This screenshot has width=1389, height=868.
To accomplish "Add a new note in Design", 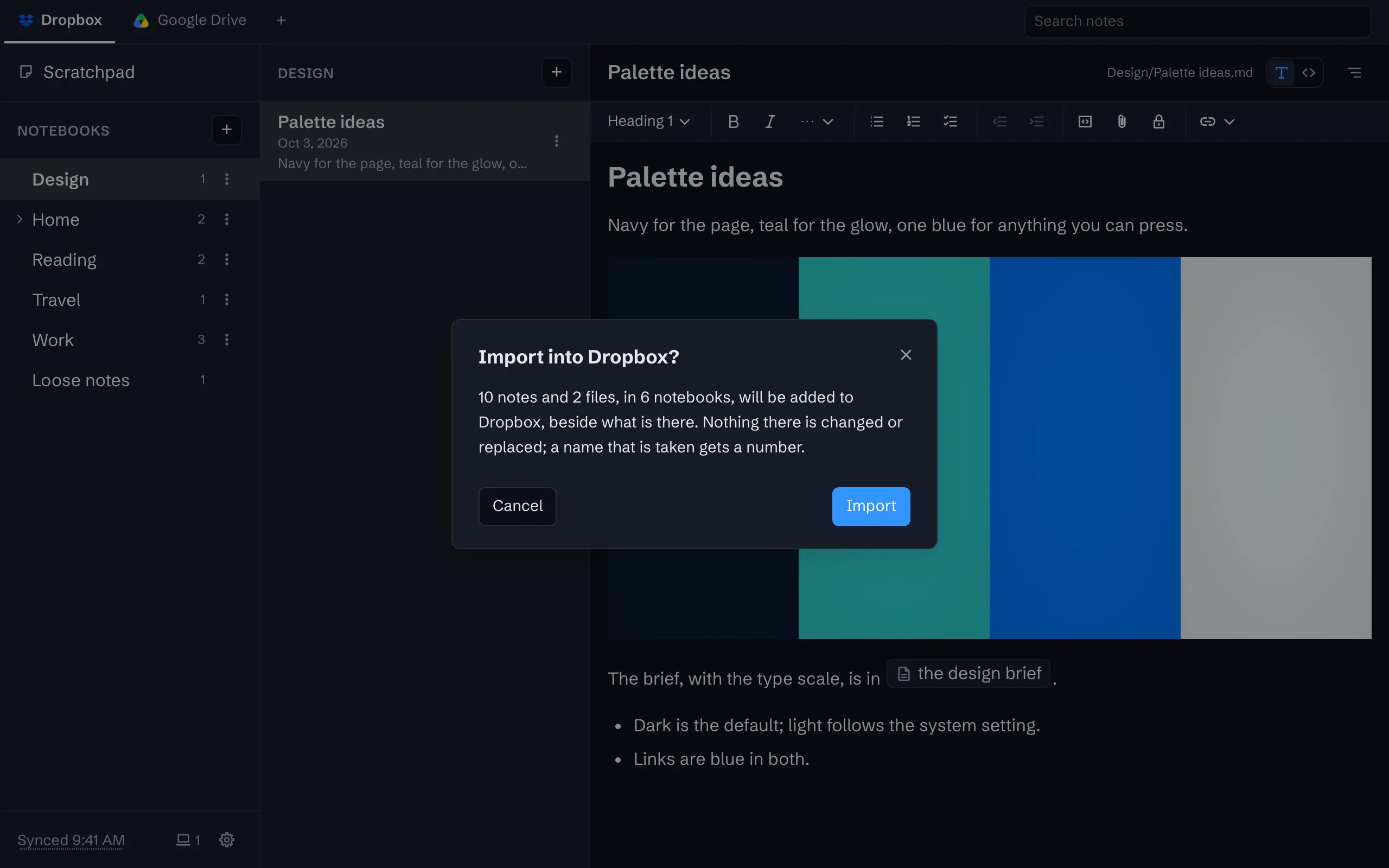I will point(556,72).
